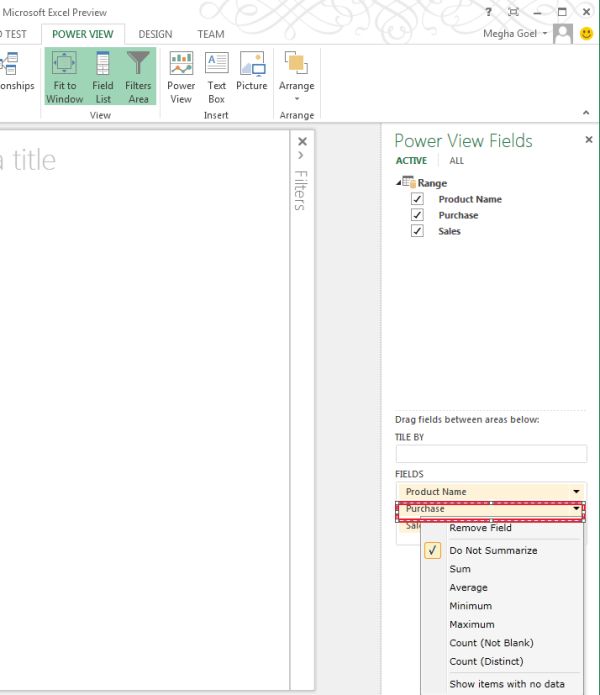
Task: Select Minimum aggregation option
Action: click(471, 606)
